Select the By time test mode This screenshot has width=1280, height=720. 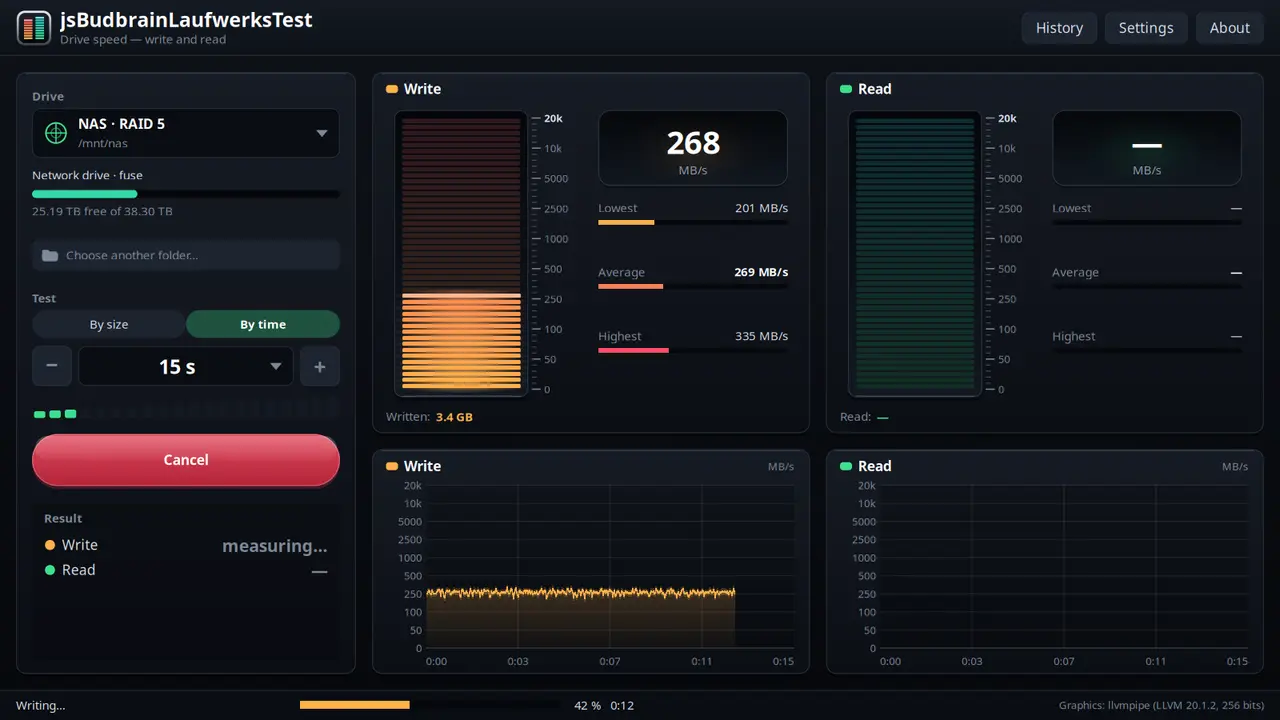(x=263, y=324)
